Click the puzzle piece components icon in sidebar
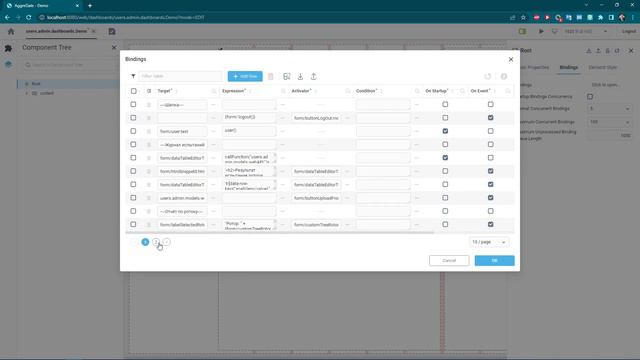The height and width of the screenshot is (360, 640). pos(8,48)
